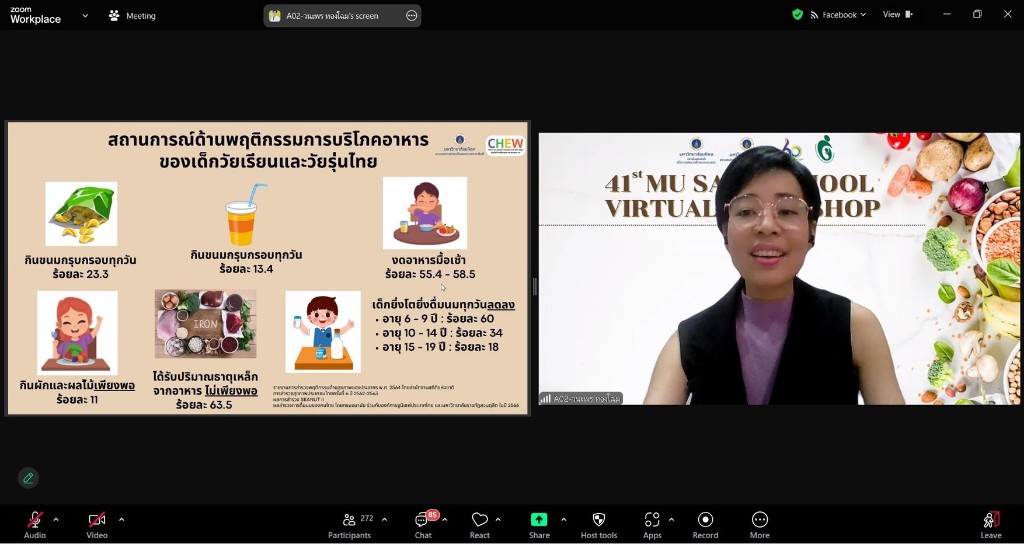Open the Facebook livestream dropdown

click(x=838, y=14)
